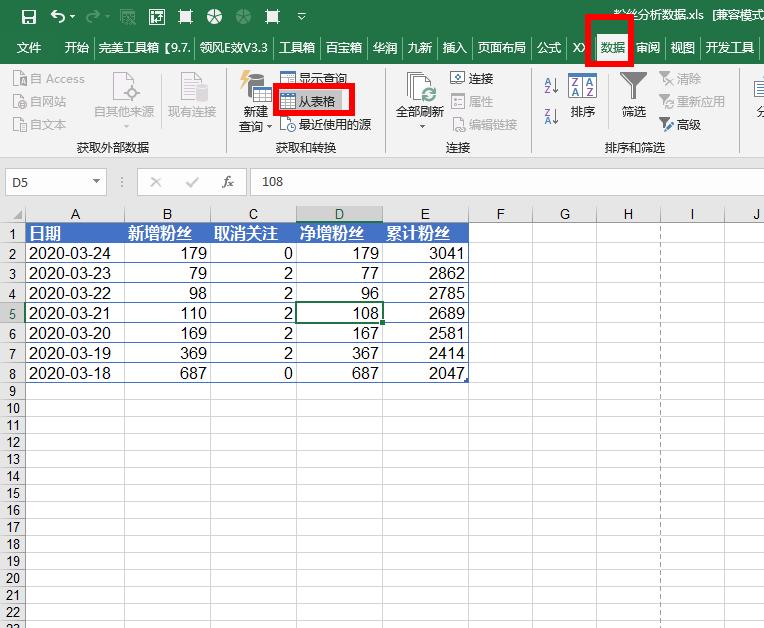764x628 pixels.
Task: Open the undo history dropdown arrow
Action: pyautogui.click(x=73, y=17)
